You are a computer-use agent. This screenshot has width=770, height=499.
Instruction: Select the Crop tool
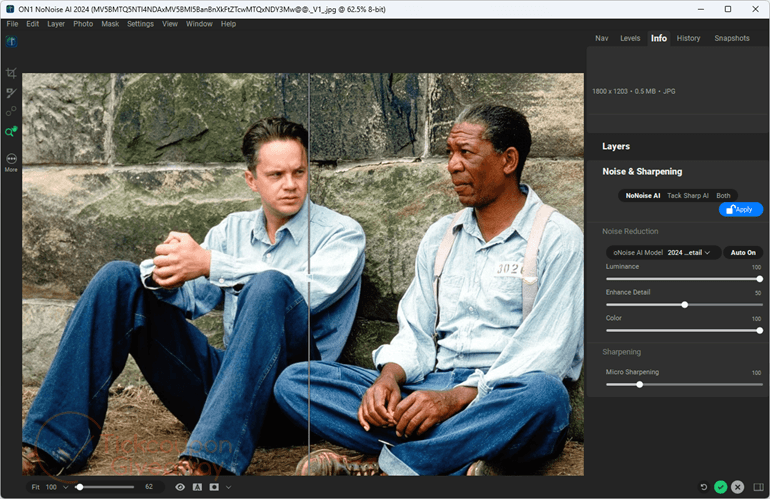point(11,73)
